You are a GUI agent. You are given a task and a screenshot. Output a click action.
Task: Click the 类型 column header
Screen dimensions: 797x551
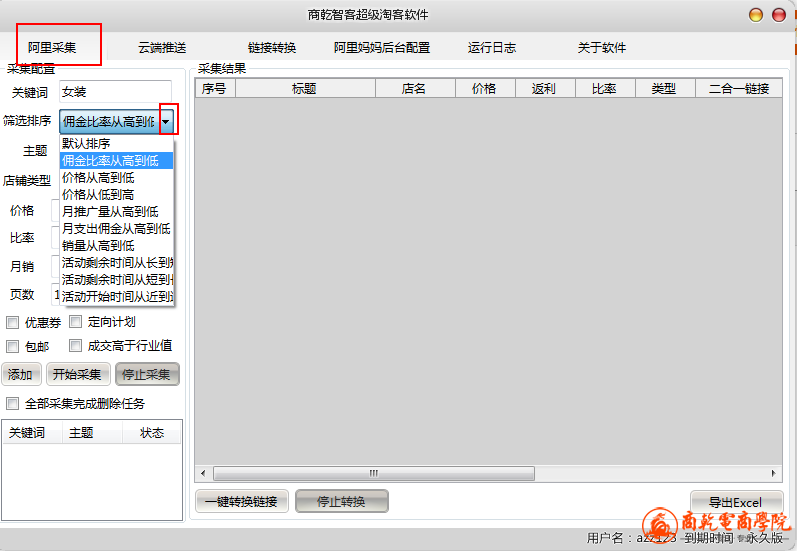click(x=665, y=88)
